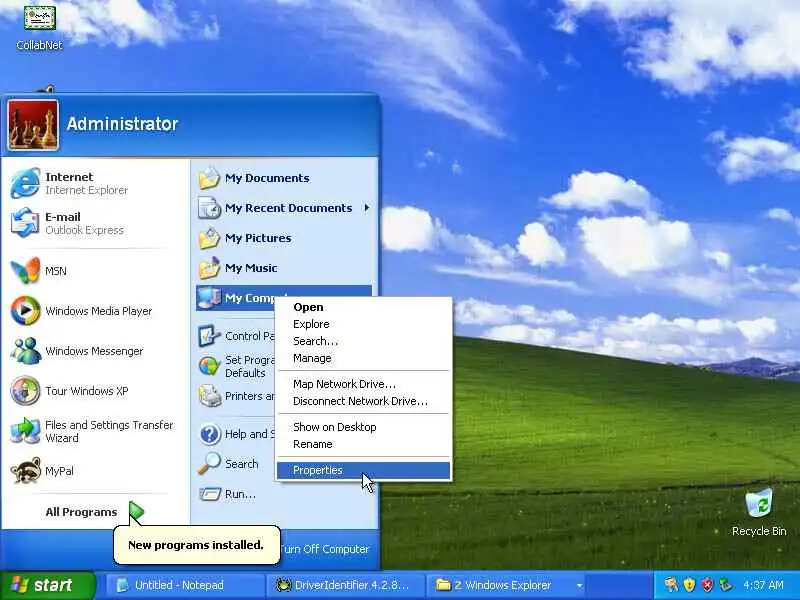Click the Windows Explorer taskbar group

508,585
